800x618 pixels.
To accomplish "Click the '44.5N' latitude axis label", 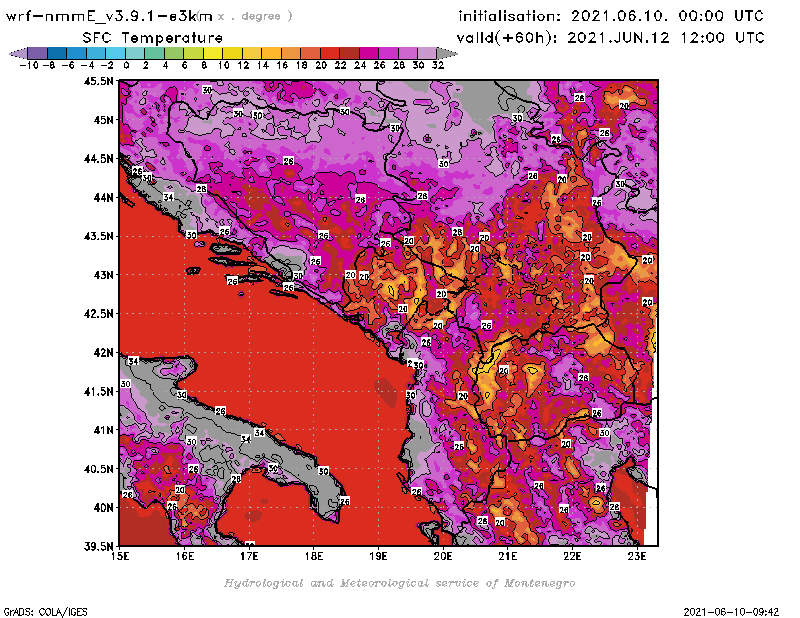I will (98, 159).
